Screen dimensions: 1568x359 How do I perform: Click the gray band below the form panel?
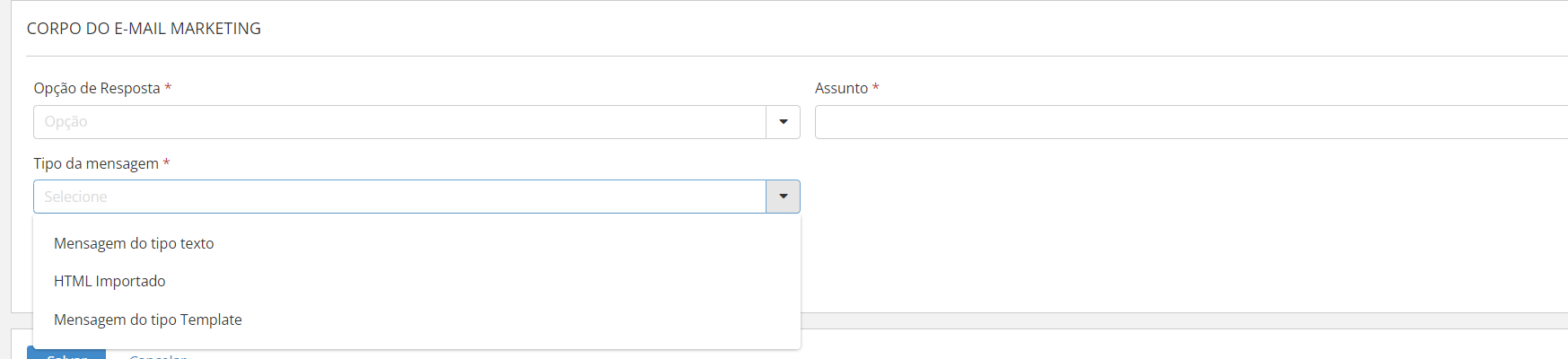point(1167,320)
